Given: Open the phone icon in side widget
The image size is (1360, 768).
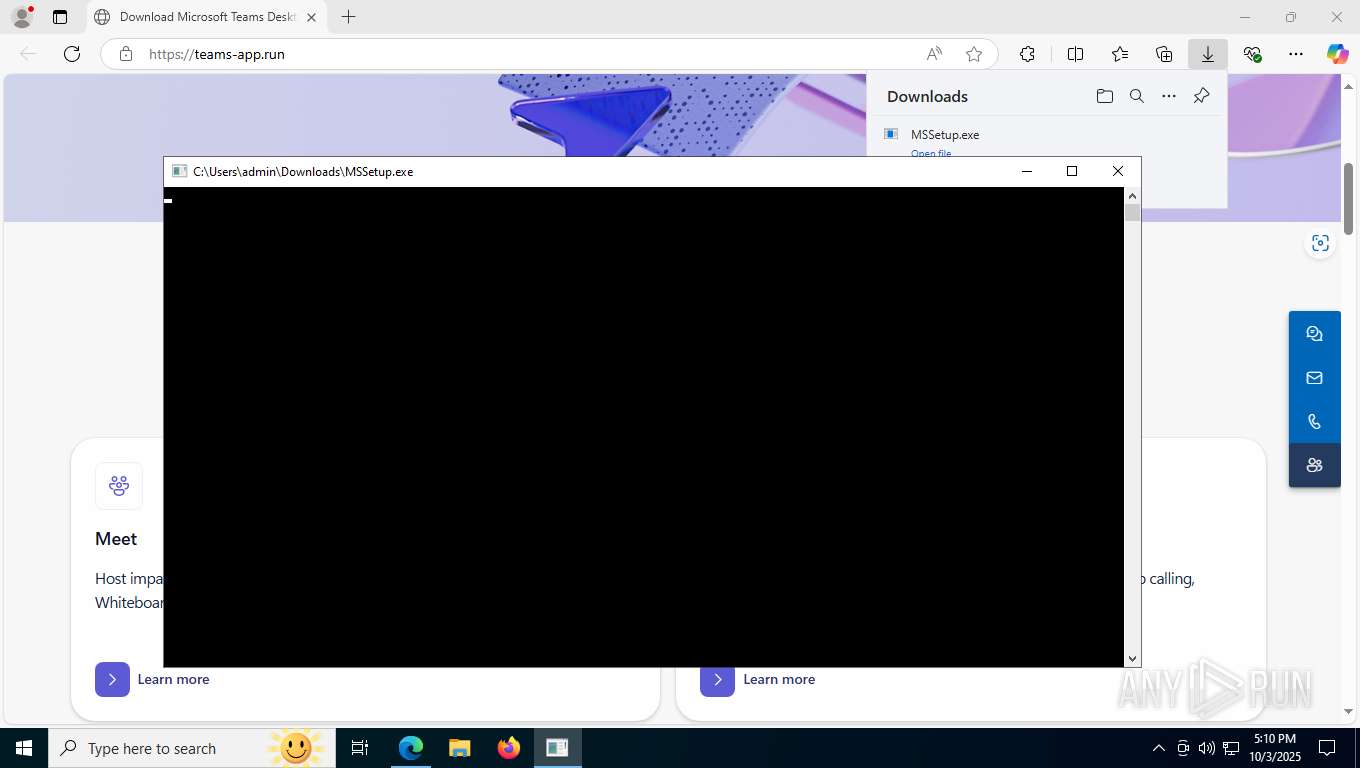Looking at the screenshot, I should click(x=1314, y=422).
